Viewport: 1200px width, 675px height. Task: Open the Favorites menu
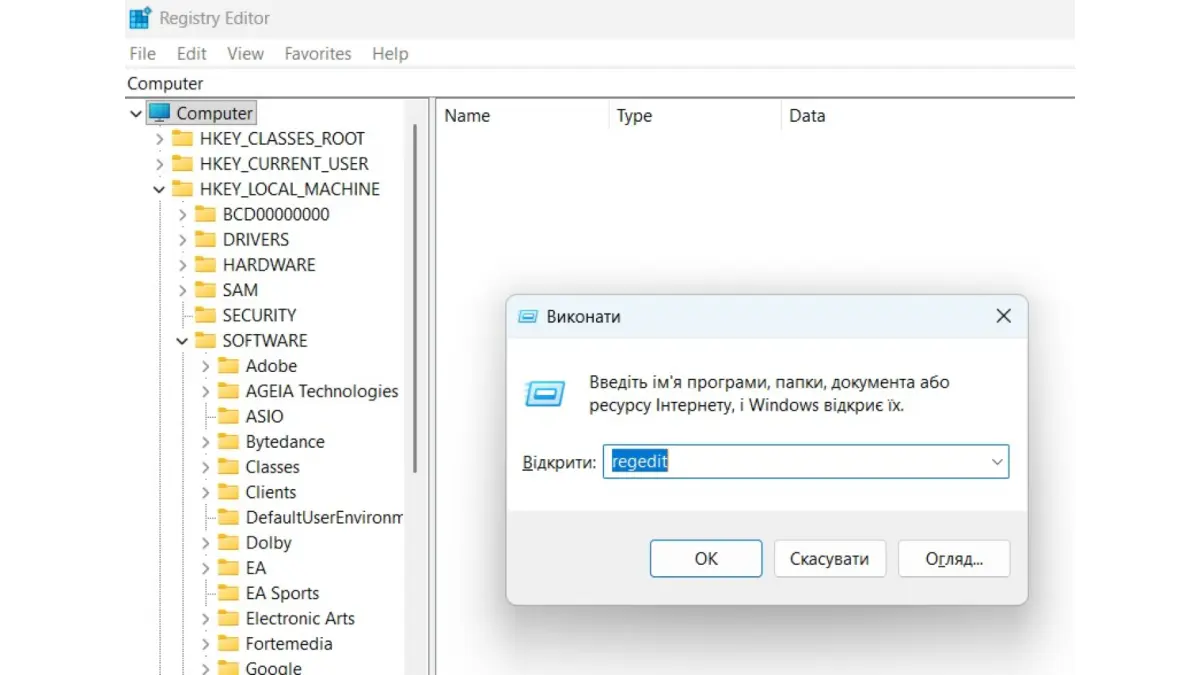coord(317,54)
